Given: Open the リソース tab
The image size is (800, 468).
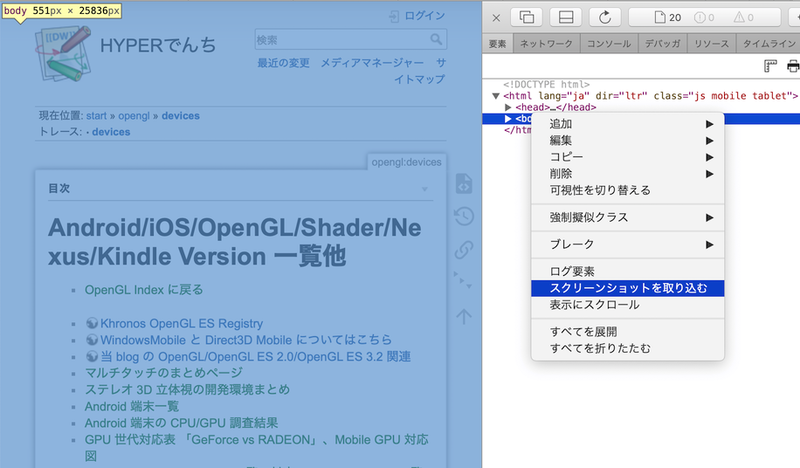Looking at the screenshot, I should pos(711,43).
